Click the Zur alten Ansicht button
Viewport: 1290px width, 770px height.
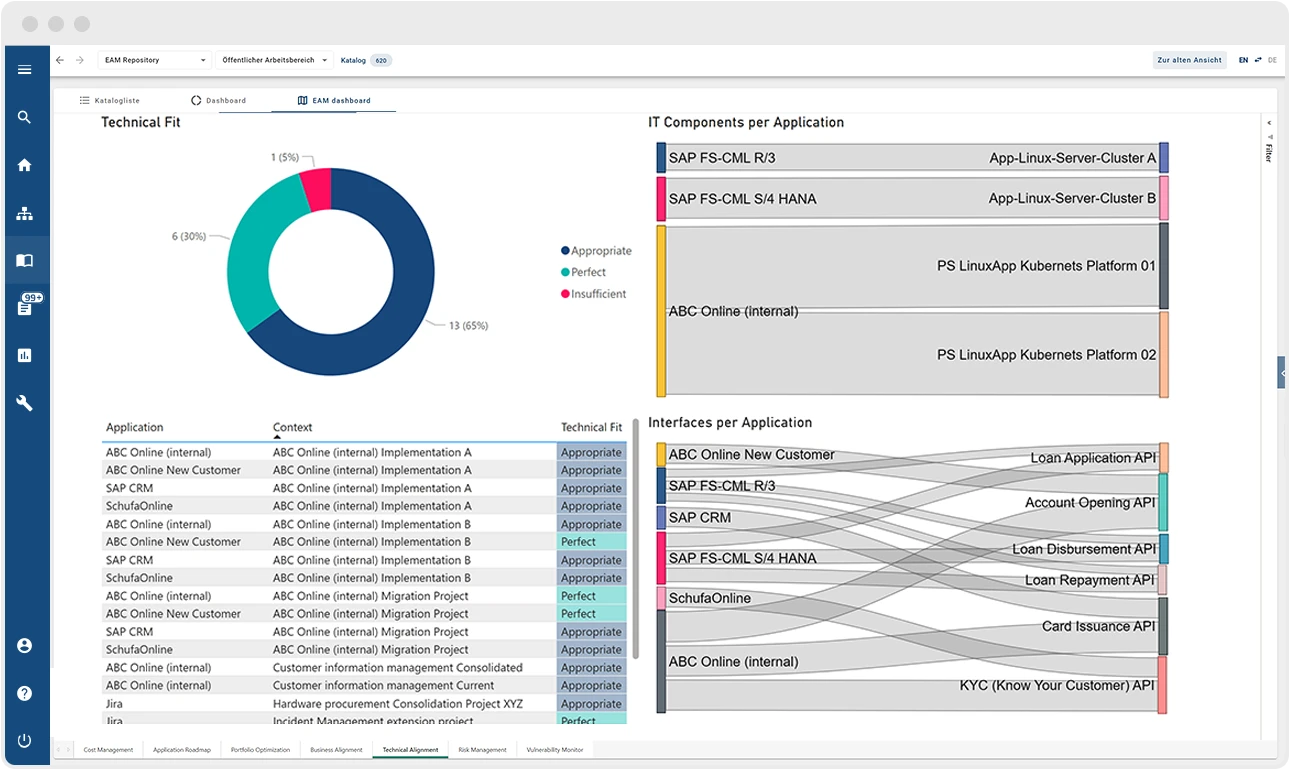tap(1189, 60)
